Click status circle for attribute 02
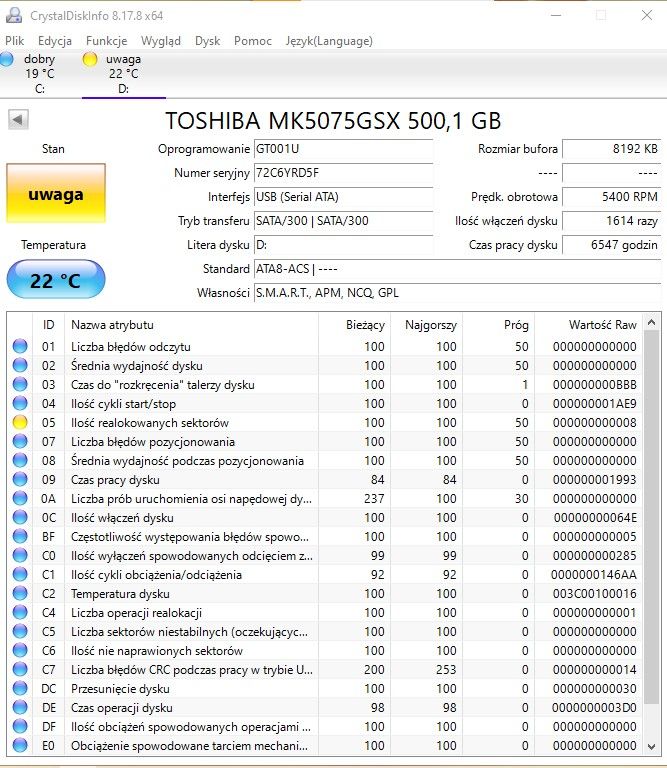The image size is (667, 768). click(20, 365)
